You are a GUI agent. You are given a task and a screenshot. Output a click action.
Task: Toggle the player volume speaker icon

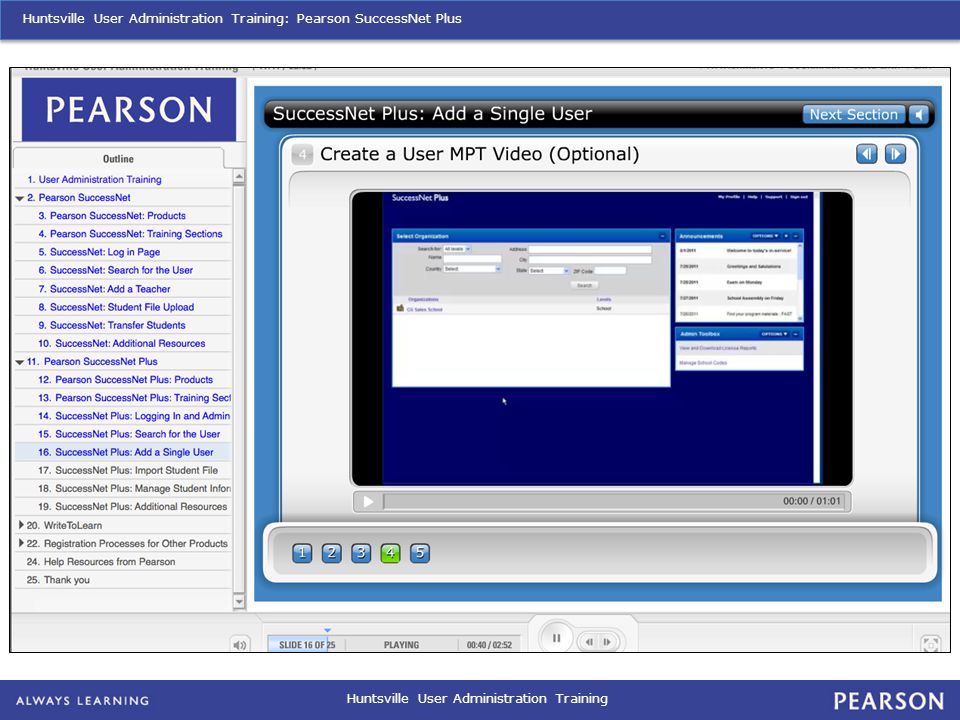point(239,645)
